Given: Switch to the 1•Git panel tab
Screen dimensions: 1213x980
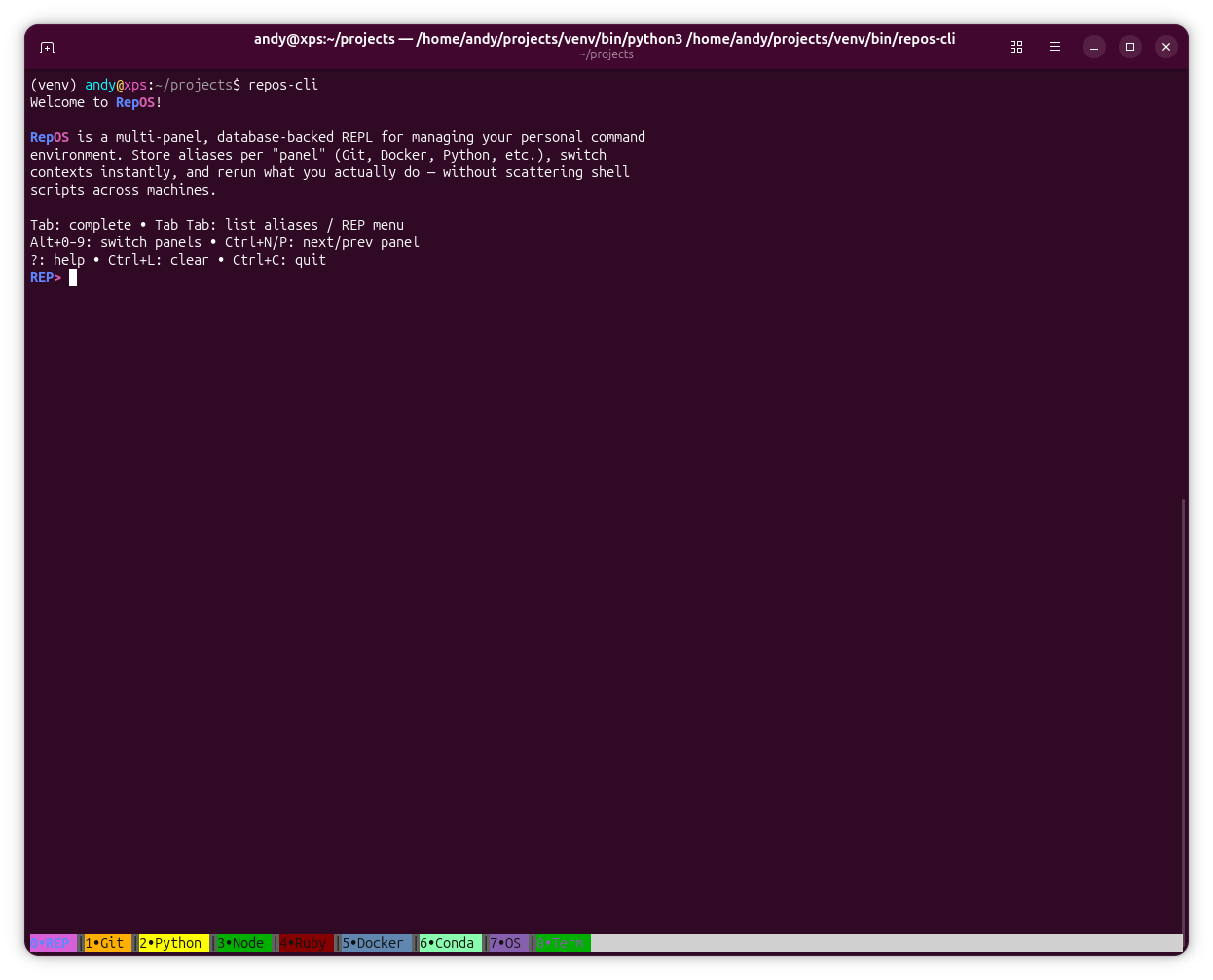Looking at the screenshot, I should (108, 943).
